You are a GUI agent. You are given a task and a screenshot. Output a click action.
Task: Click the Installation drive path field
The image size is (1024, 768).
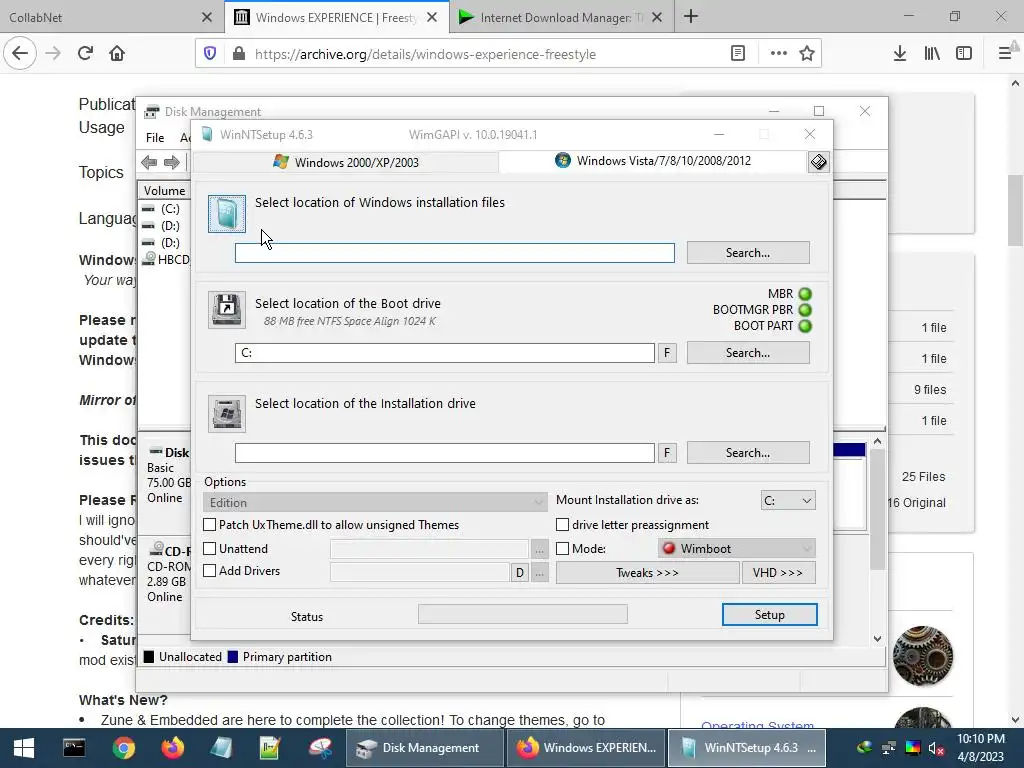445,453
